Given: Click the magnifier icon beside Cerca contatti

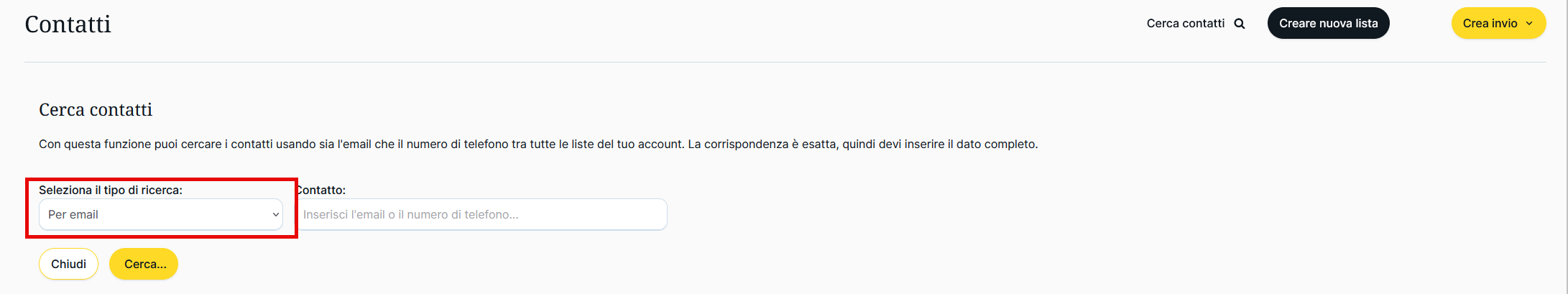Looking at the screenshot, I should [1240, 24].
